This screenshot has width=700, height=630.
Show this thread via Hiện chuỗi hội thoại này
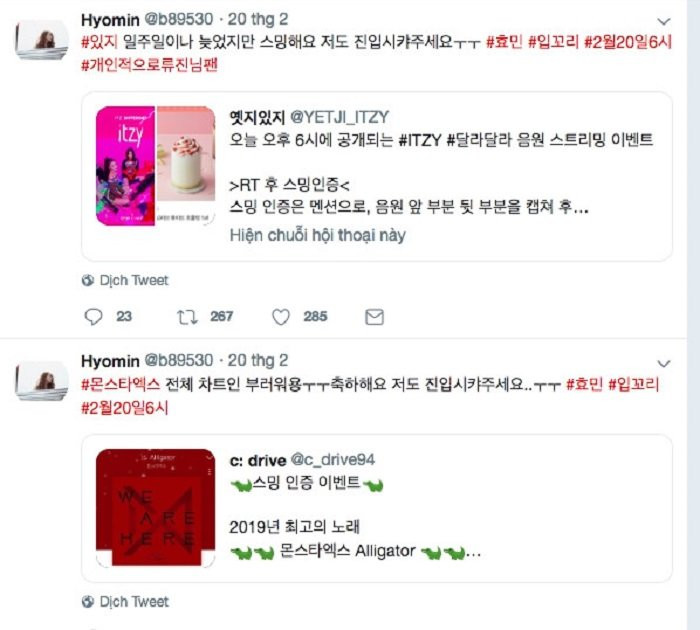[317, 235]
